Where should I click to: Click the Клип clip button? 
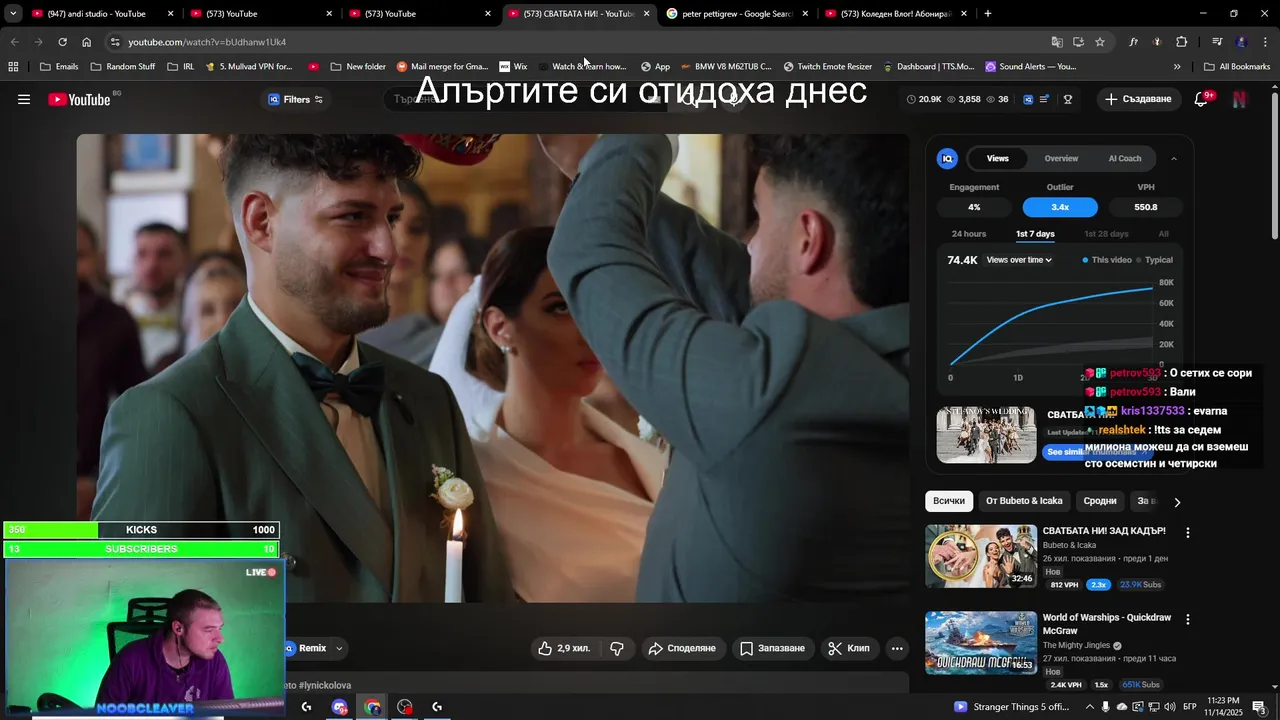(x=849, y=648)
